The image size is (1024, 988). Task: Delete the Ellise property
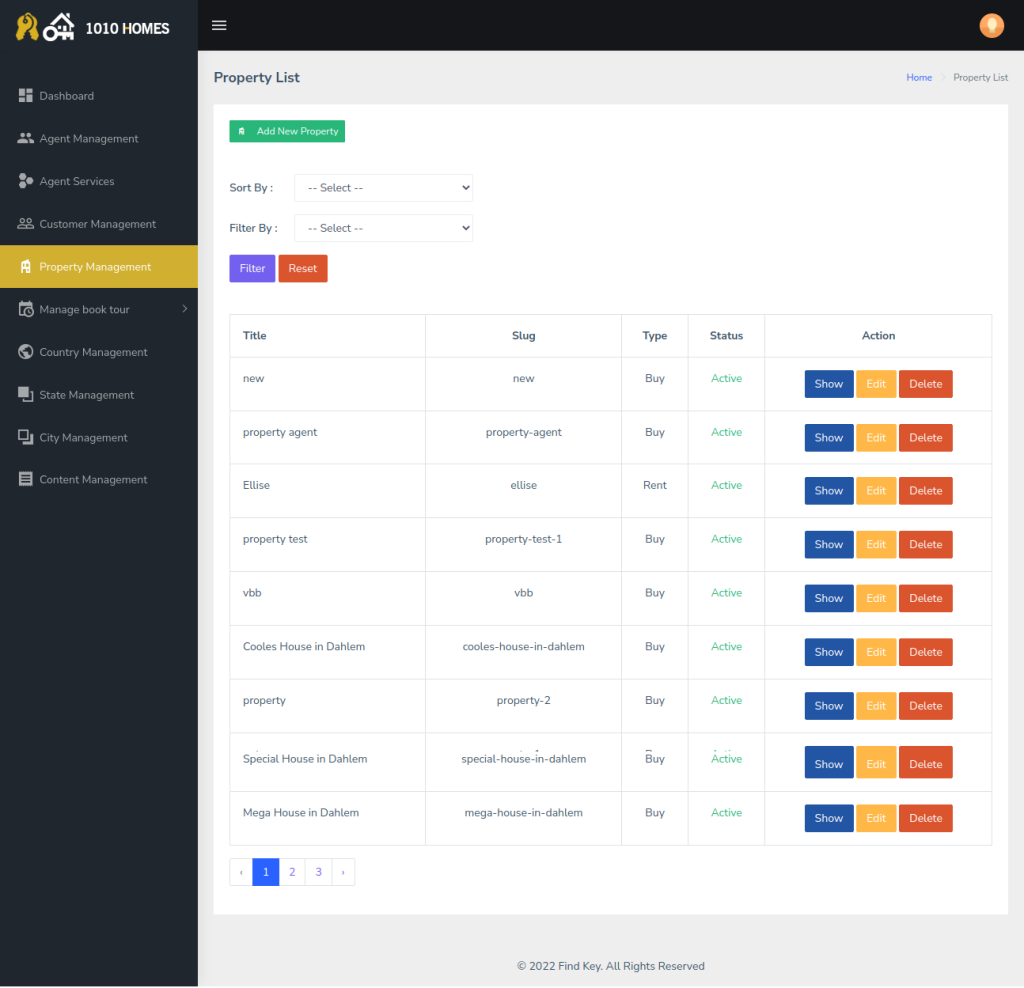925,491
